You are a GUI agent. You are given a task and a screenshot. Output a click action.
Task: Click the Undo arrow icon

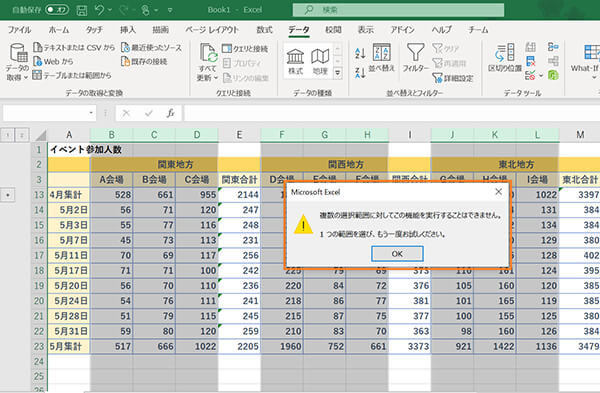[x=99, y=10]
